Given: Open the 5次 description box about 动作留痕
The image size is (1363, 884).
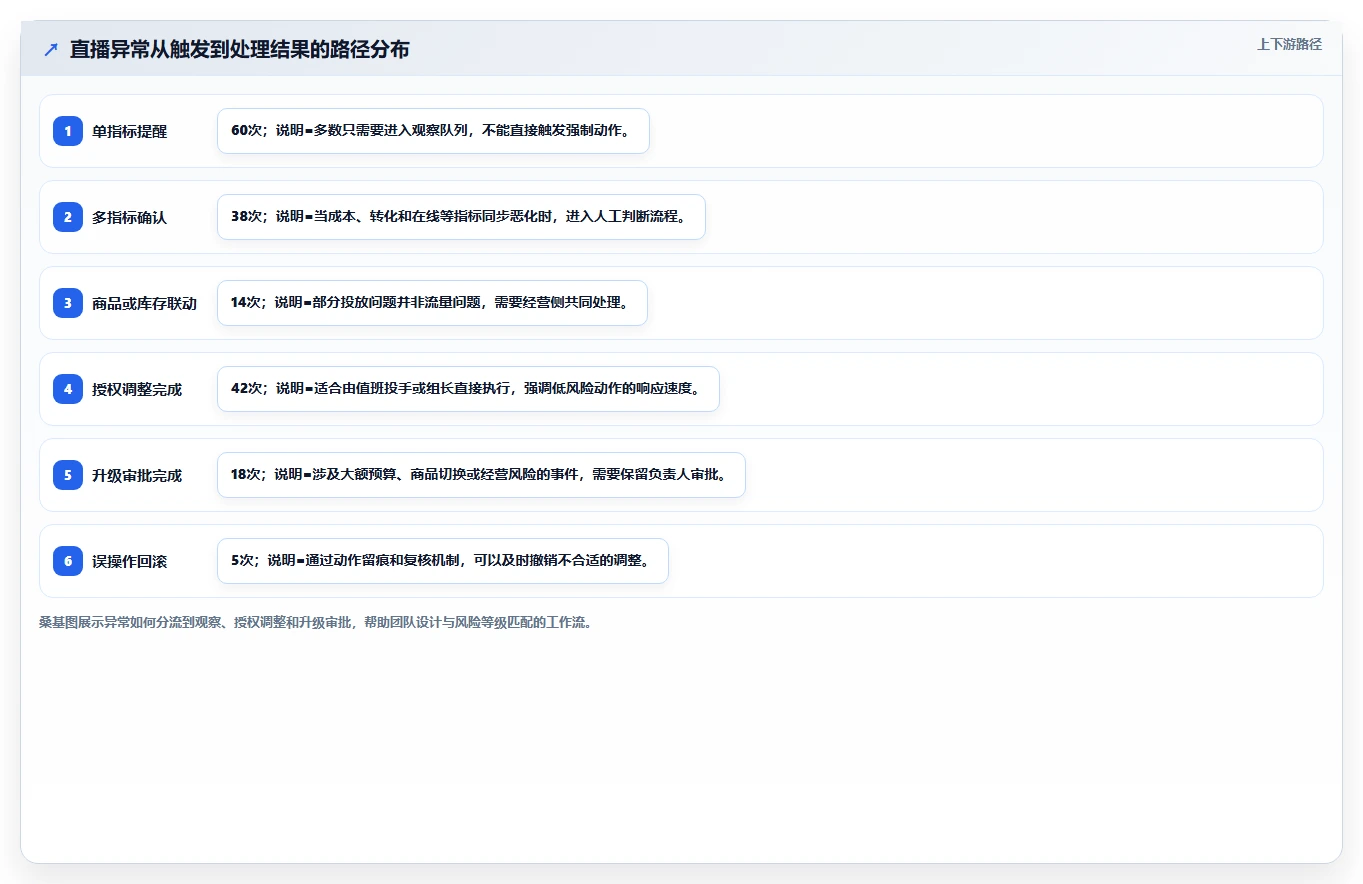Looking at the screenshot, I should 442,561.
